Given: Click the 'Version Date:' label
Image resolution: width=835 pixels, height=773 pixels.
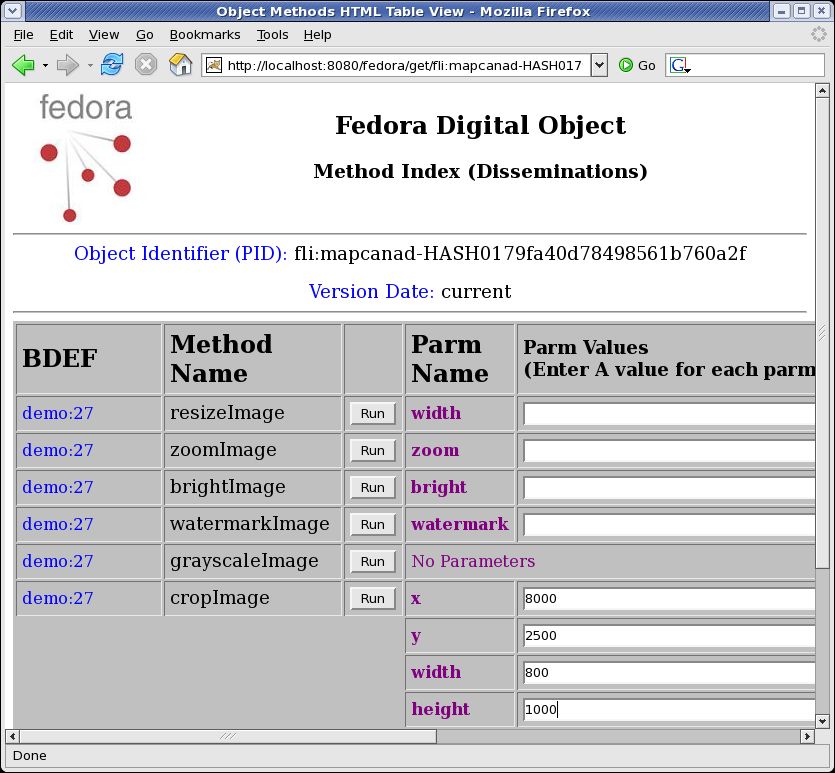Looking at the screenshot, I should tap(372, 291).
